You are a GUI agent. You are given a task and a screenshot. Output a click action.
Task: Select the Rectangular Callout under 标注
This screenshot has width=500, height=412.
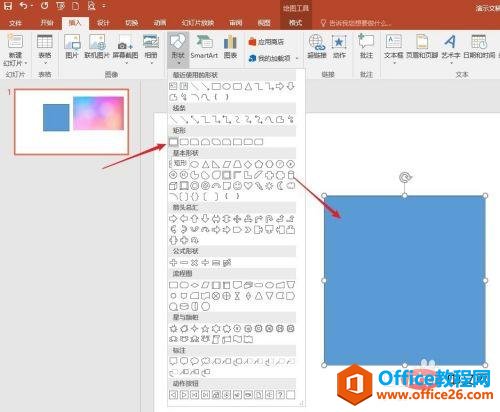[x=173, y=361]
